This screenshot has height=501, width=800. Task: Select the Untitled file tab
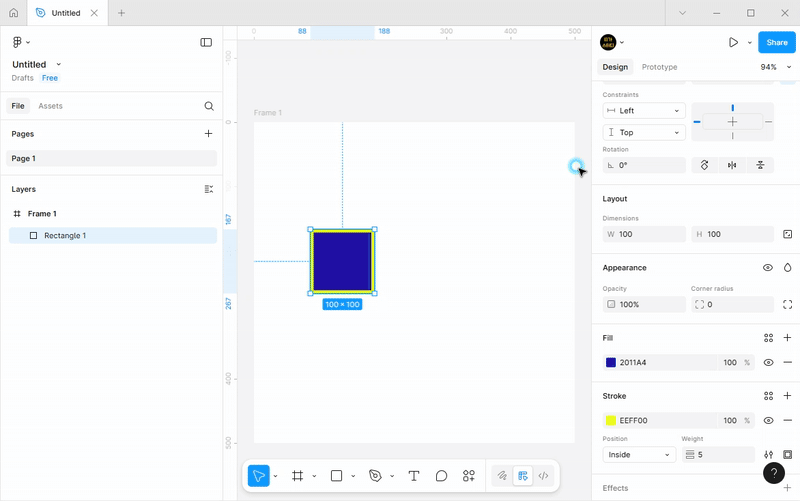point(66,13)
